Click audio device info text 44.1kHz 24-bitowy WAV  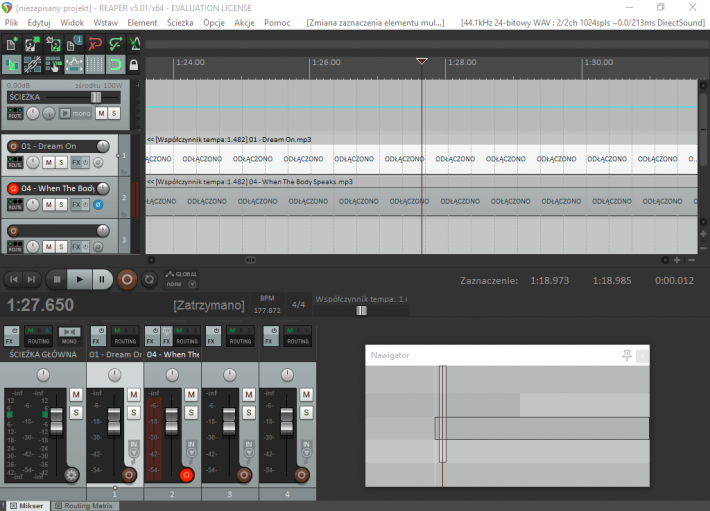point(583,23)
